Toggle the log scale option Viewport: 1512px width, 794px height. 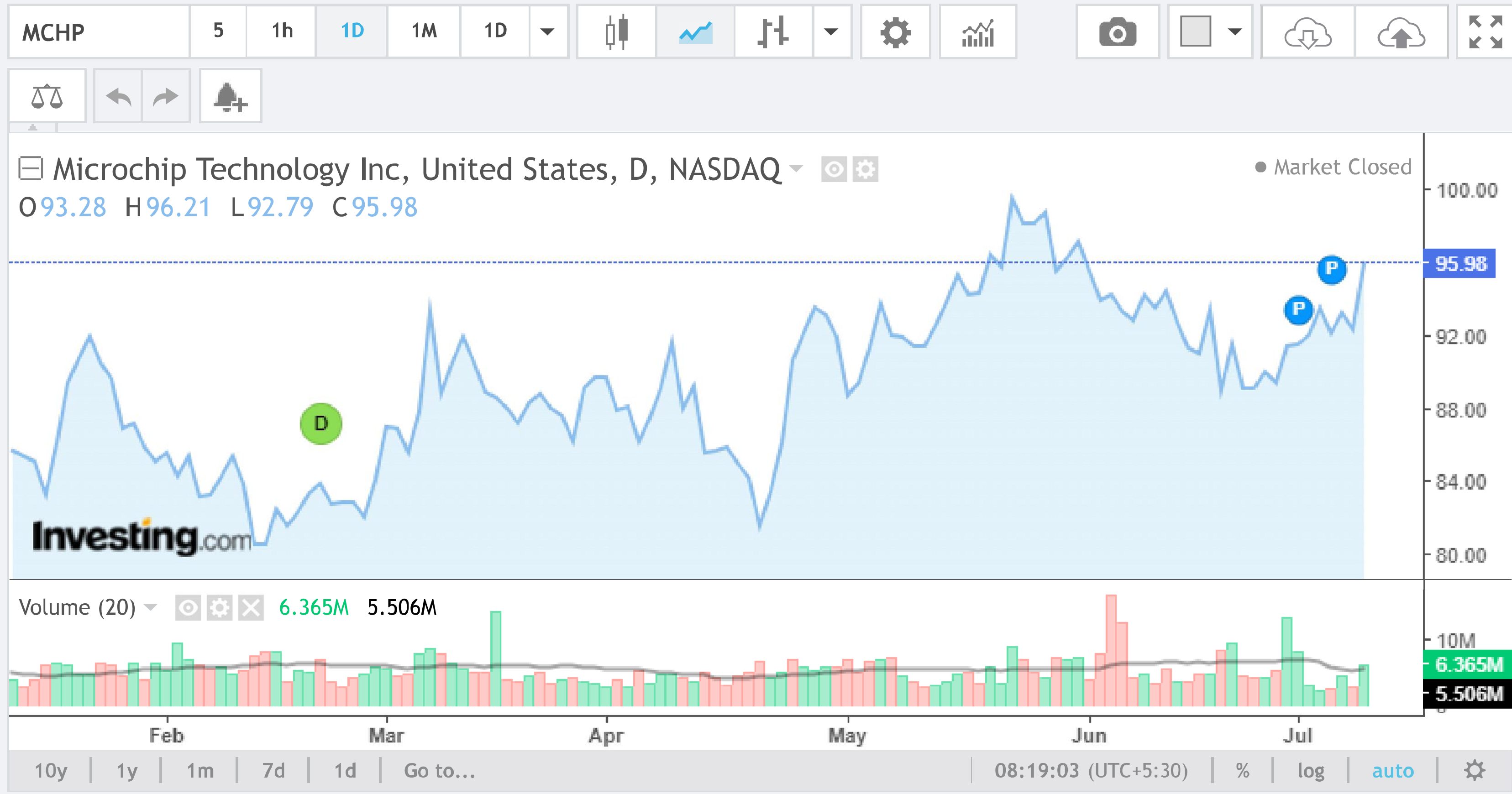pyautogui.click(x=1311, y=771)
